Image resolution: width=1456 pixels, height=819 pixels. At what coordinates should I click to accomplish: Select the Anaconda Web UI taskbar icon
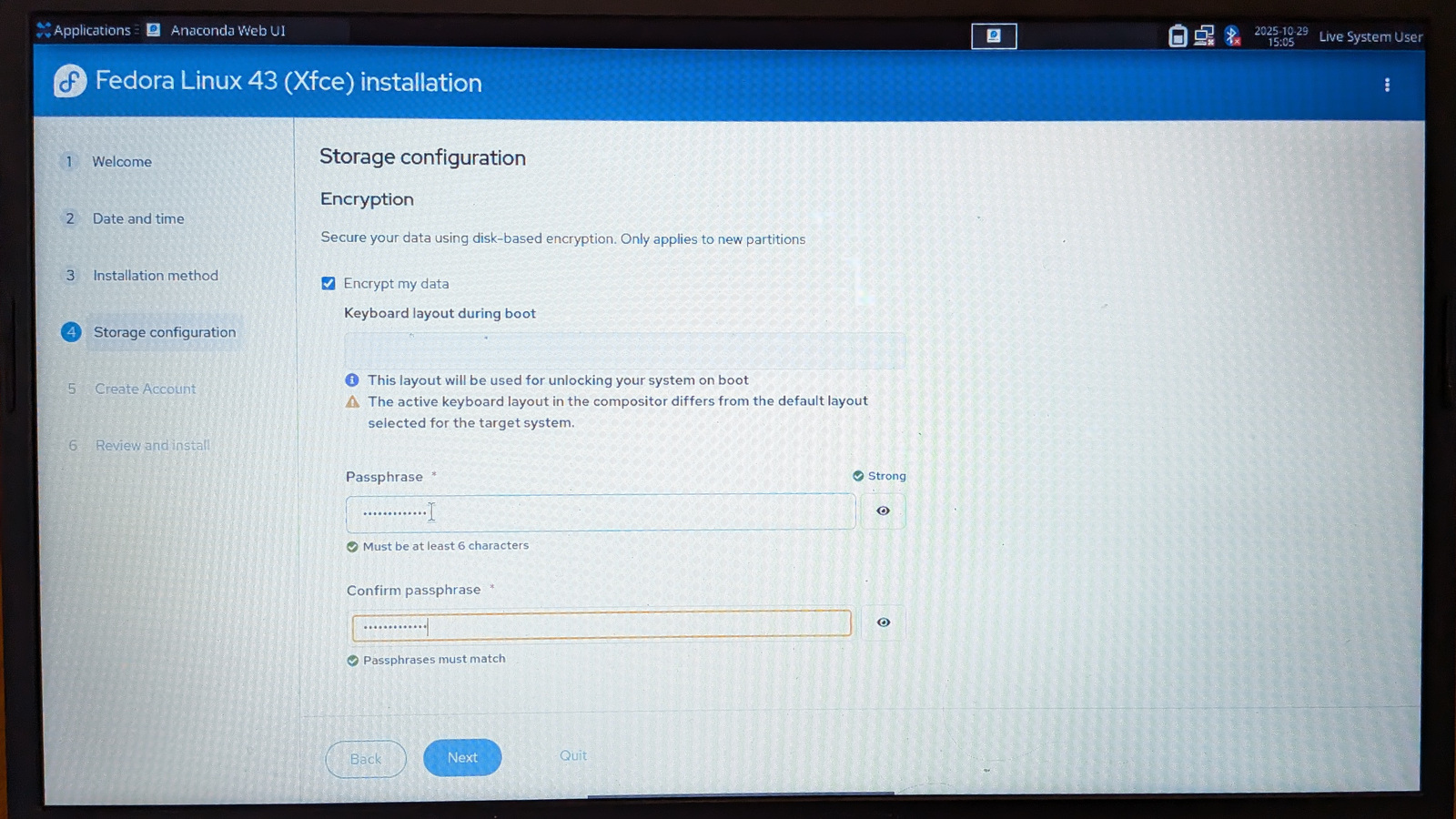coord(152,29)
